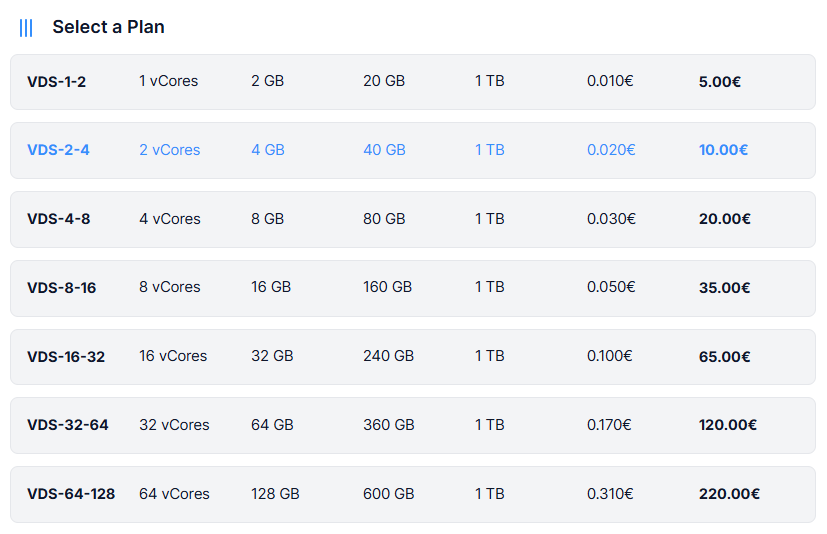This screenshot has height=534, width=827.
Task: Pick the VDS-8-16 plan
Action: 62,288
